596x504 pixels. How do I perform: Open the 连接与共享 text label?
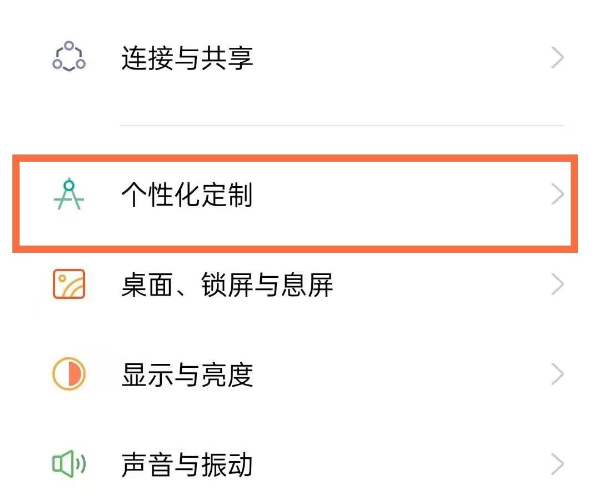pos(187,58)
